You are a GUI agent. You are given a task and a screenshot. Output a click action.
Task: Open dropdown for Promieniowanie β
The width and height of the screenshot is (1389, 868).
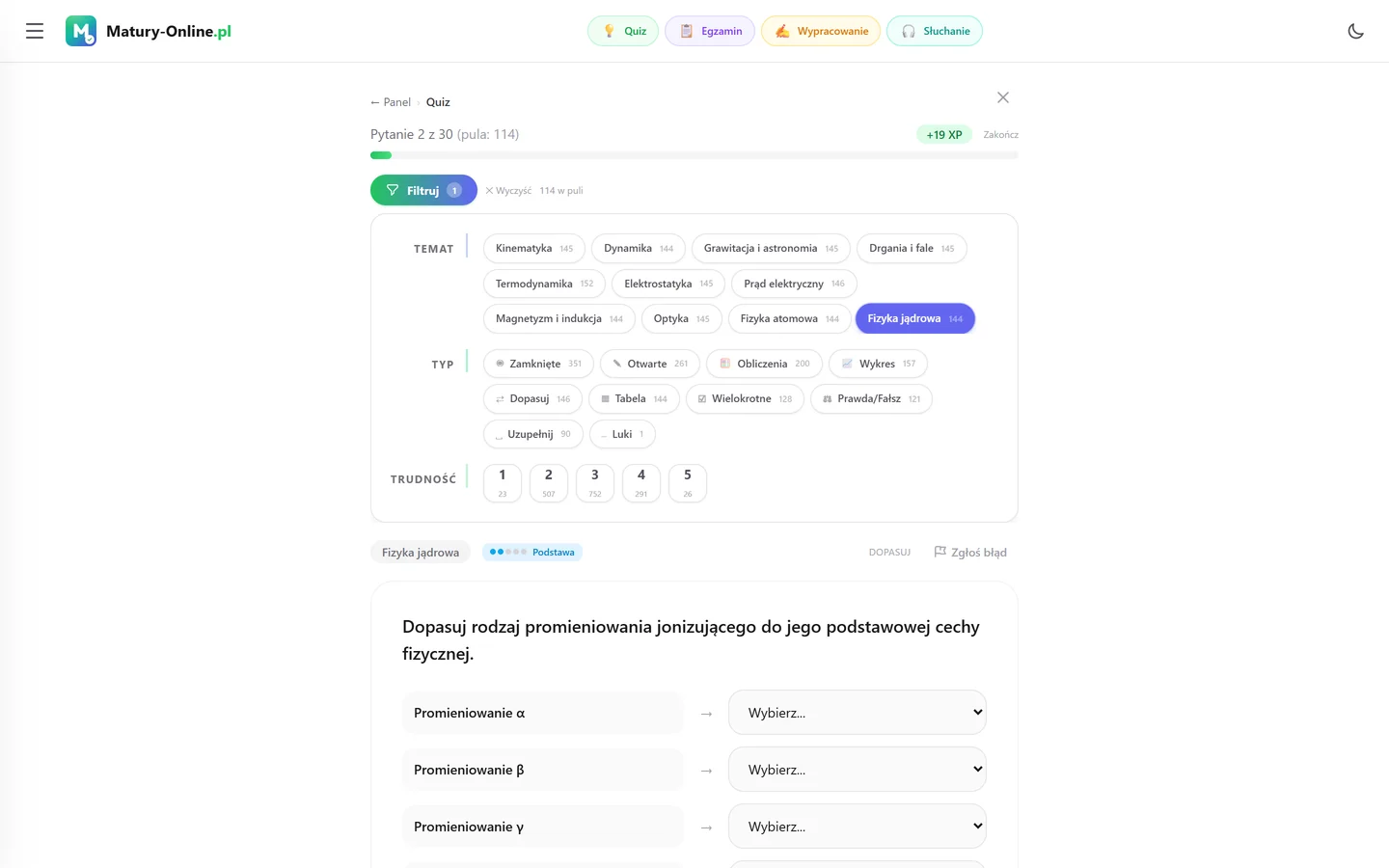[858, 770]
